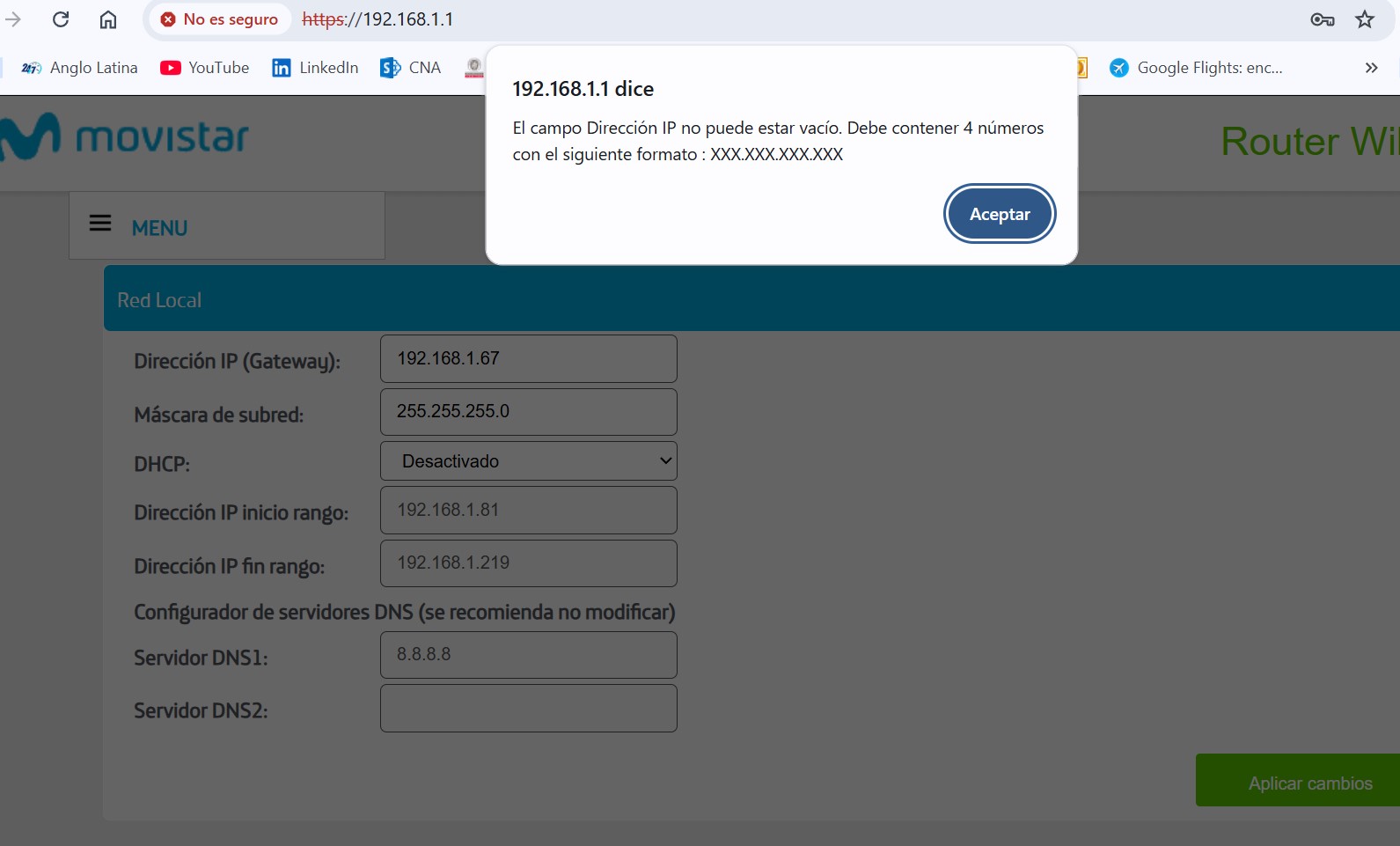This screenshot has width=1400, height=846.
Task: Click the Dirección IP (Gateway) field
Action: click(528, 358)
